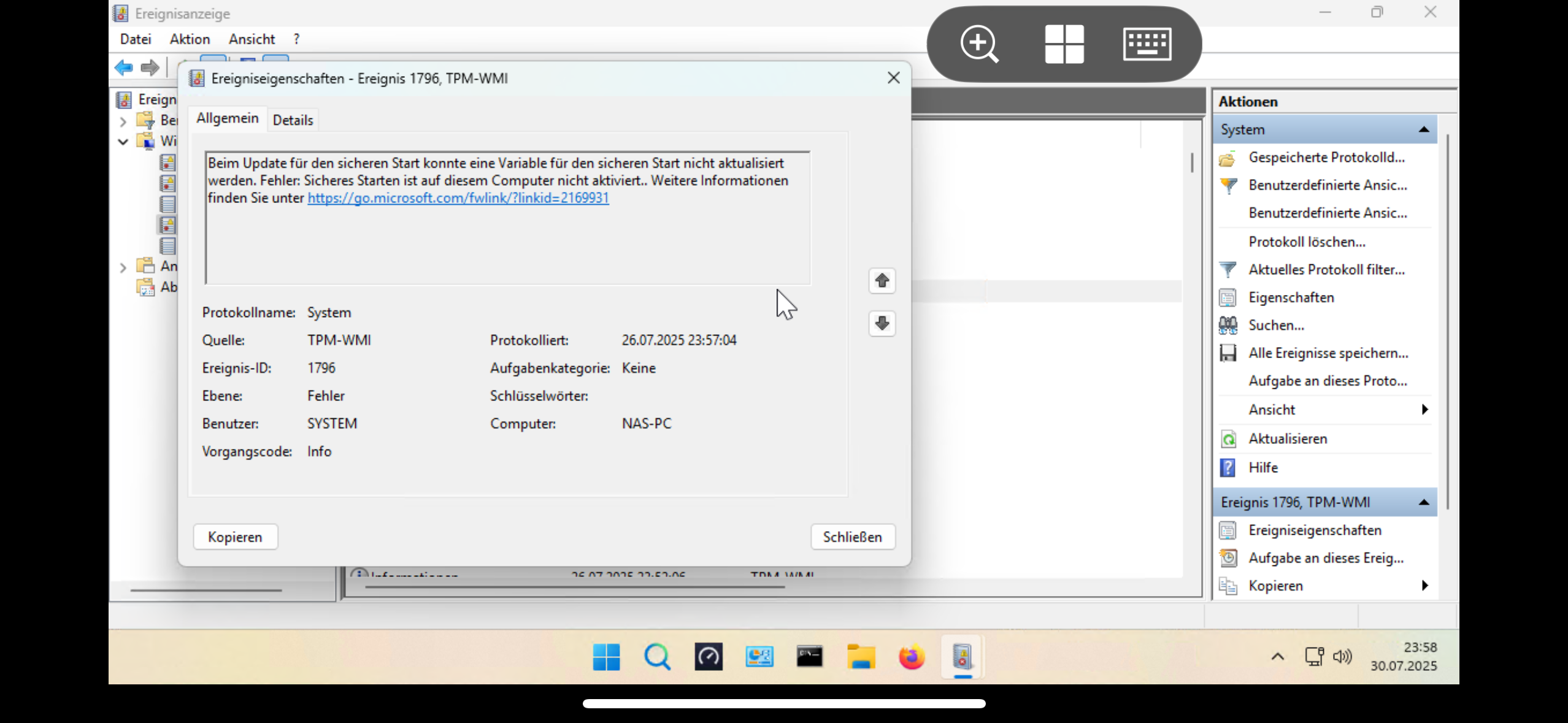Expand the Ansicht submenu arrow
Image resolution: width=1568 pixels, height=723 pixels.
tap(1424, 410)
